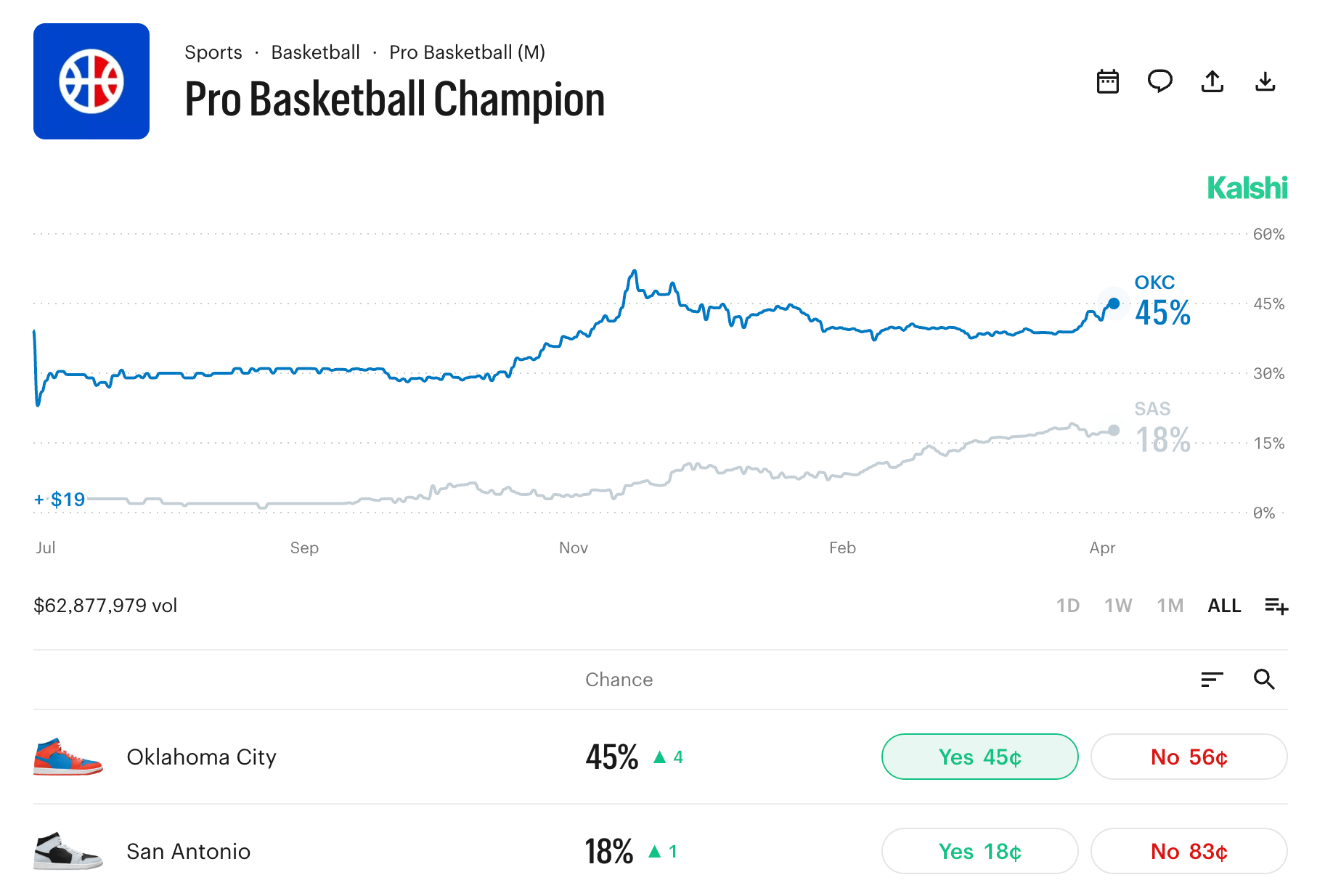This screenshot has height=896, width=1333.
Task: Open the sort filter icon
Action: pyautogui.click(x=1212, y=680)
